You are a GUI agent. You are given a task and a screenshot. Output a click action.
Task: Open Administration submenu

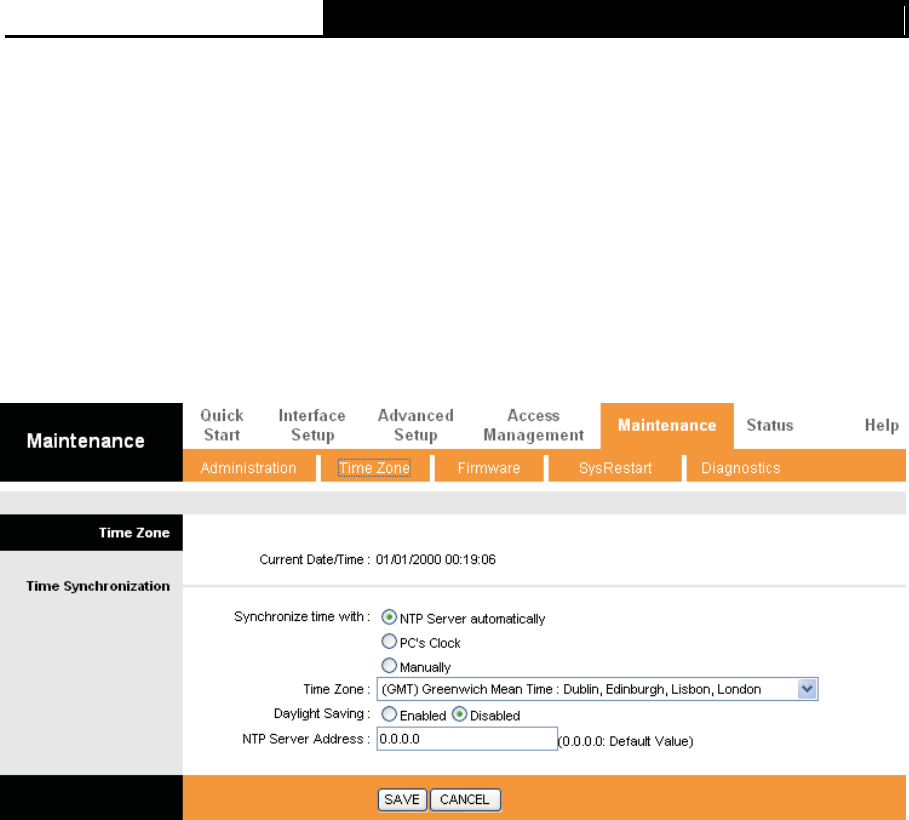click(248, 468)
